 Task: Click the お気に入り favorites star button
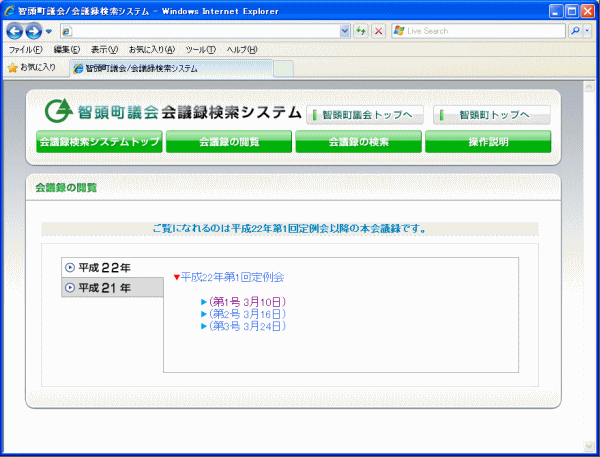click(x=32, y=68)
